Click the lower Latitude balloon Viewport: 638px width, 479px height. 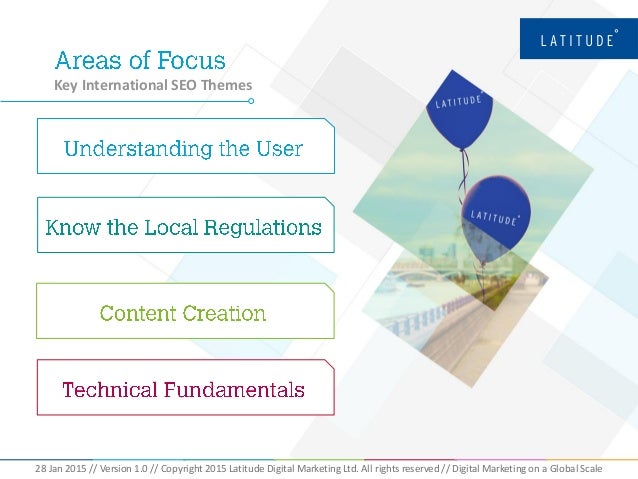(x=496, y=219)
